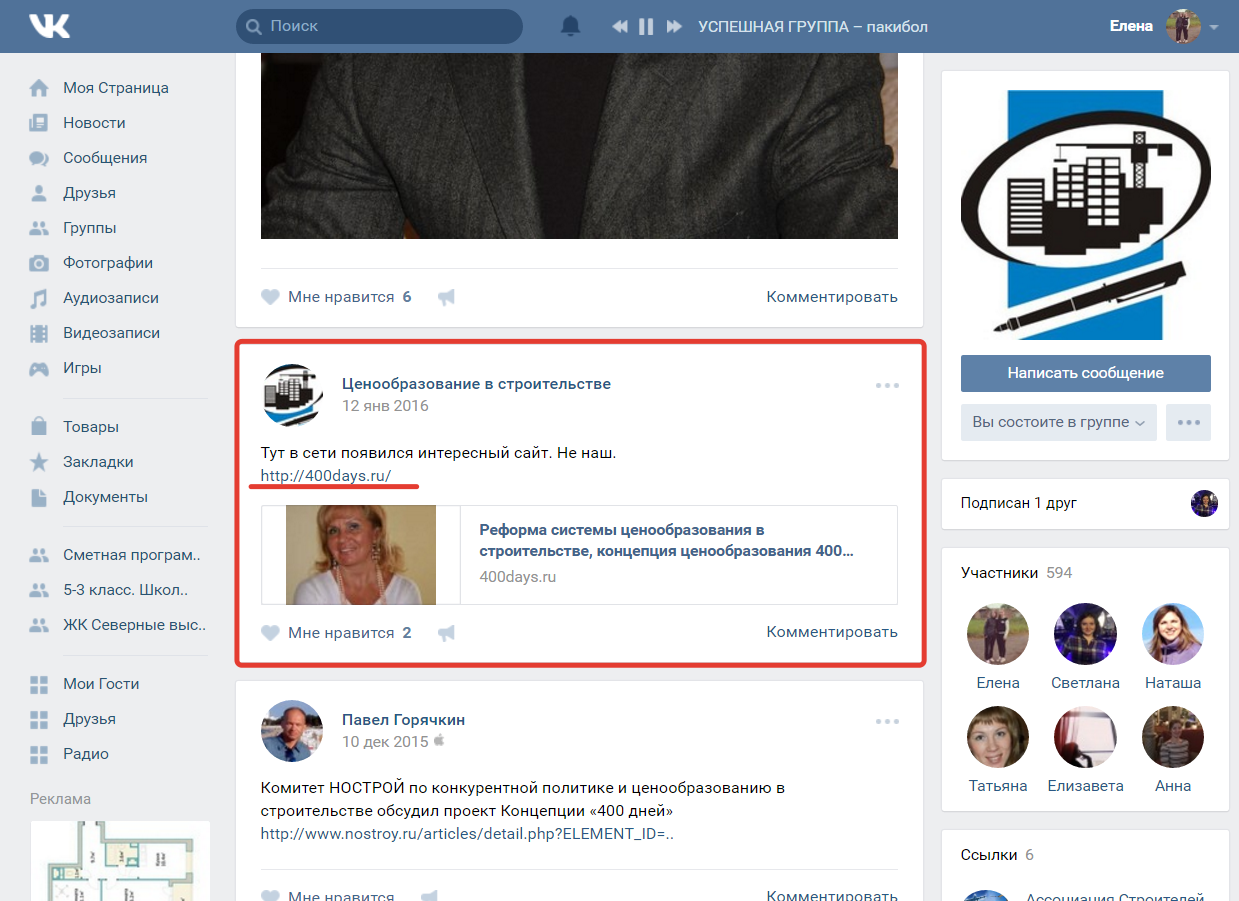
Task: Like the 400days.ru post with 2 likes
Action: point(336,633)
